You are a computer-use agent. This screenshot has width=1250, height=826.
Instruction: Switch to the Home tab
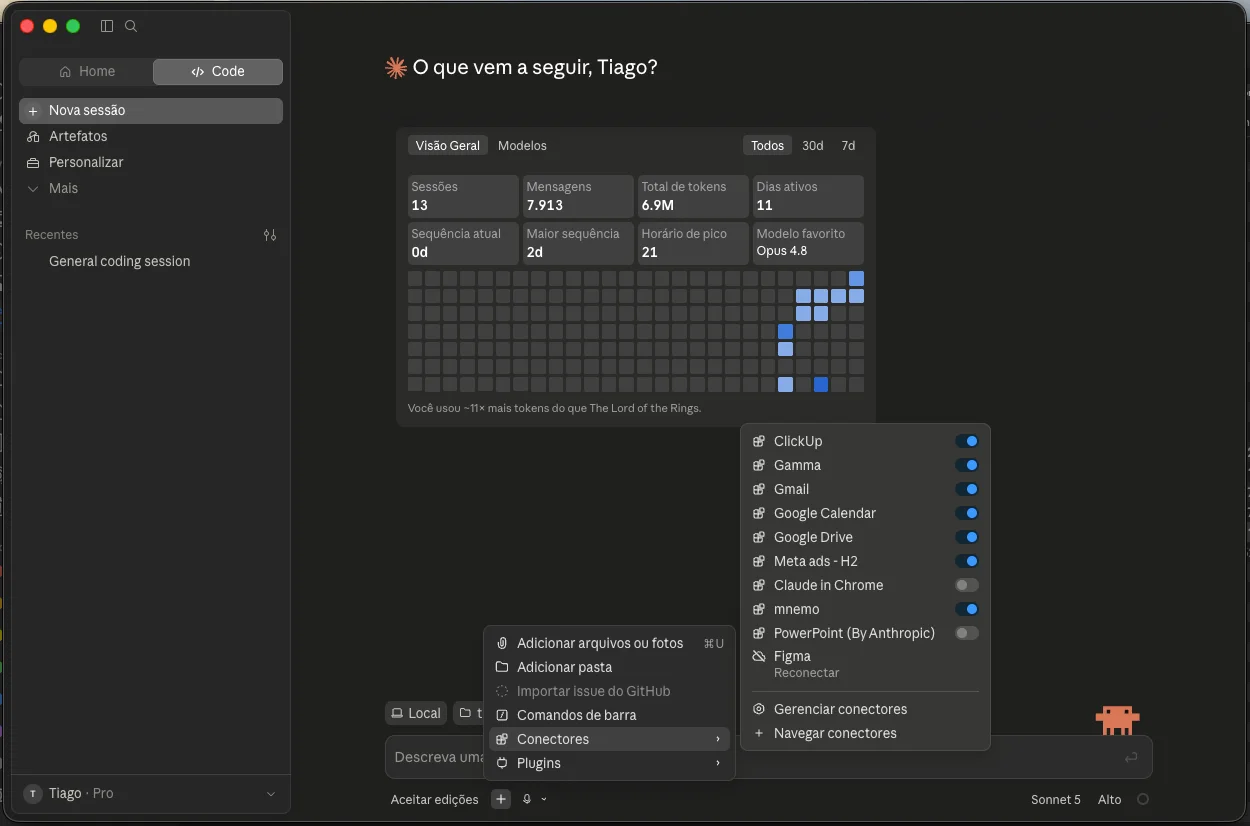86,72
